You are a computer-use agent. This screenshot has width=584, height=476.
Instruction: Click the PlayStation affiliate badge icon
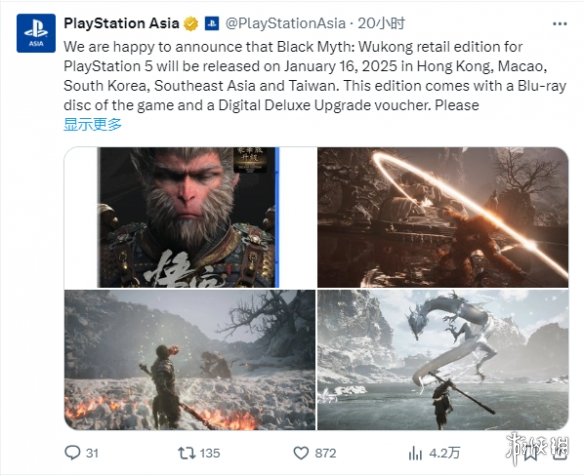(x=212, y=23)
